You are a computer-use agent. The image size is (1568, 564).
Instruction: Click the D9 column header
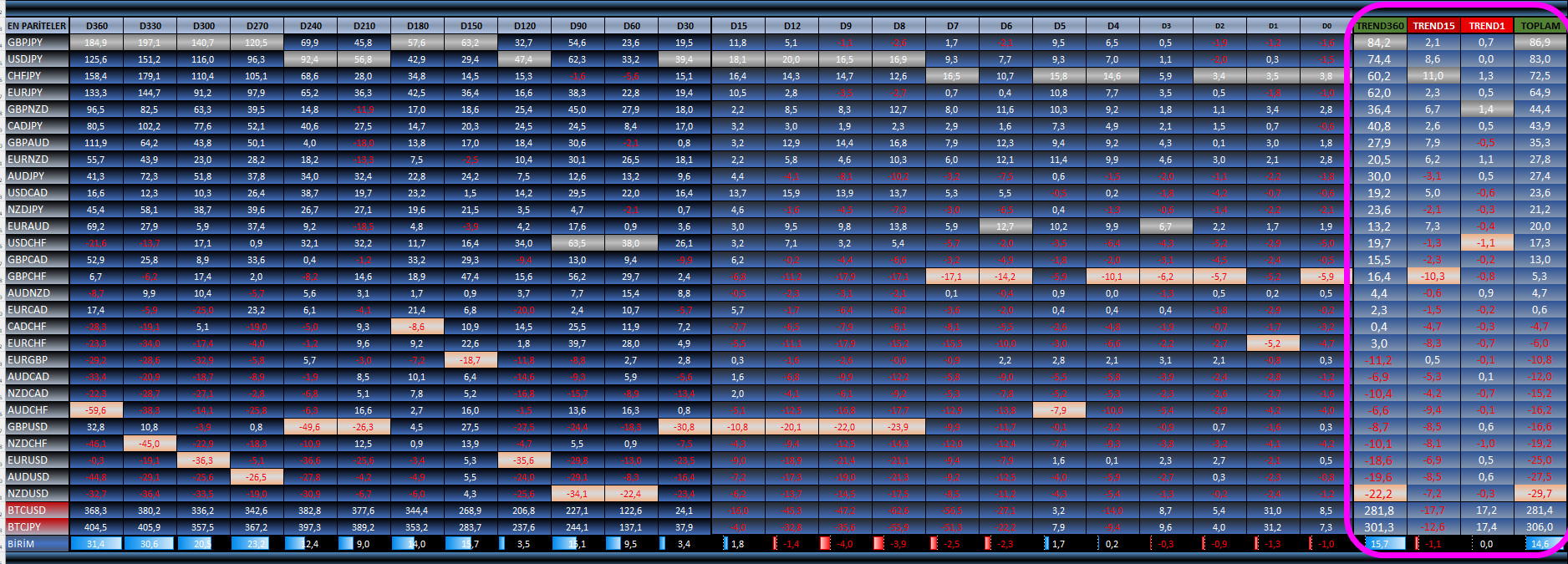point(845,26)
